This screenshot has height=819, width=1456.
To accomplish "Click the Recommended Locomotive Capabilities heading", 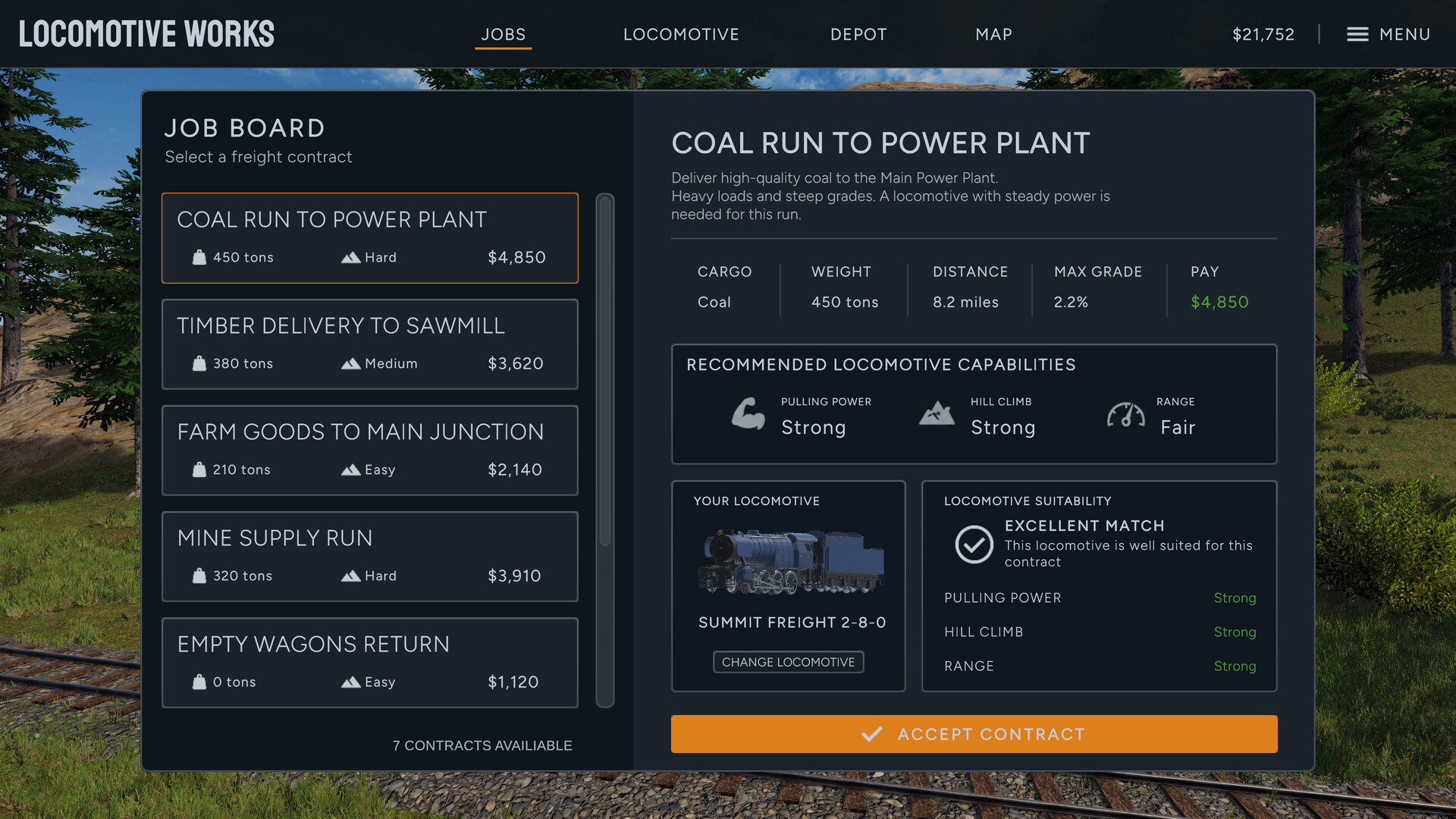I will click(x=880, y=365).
